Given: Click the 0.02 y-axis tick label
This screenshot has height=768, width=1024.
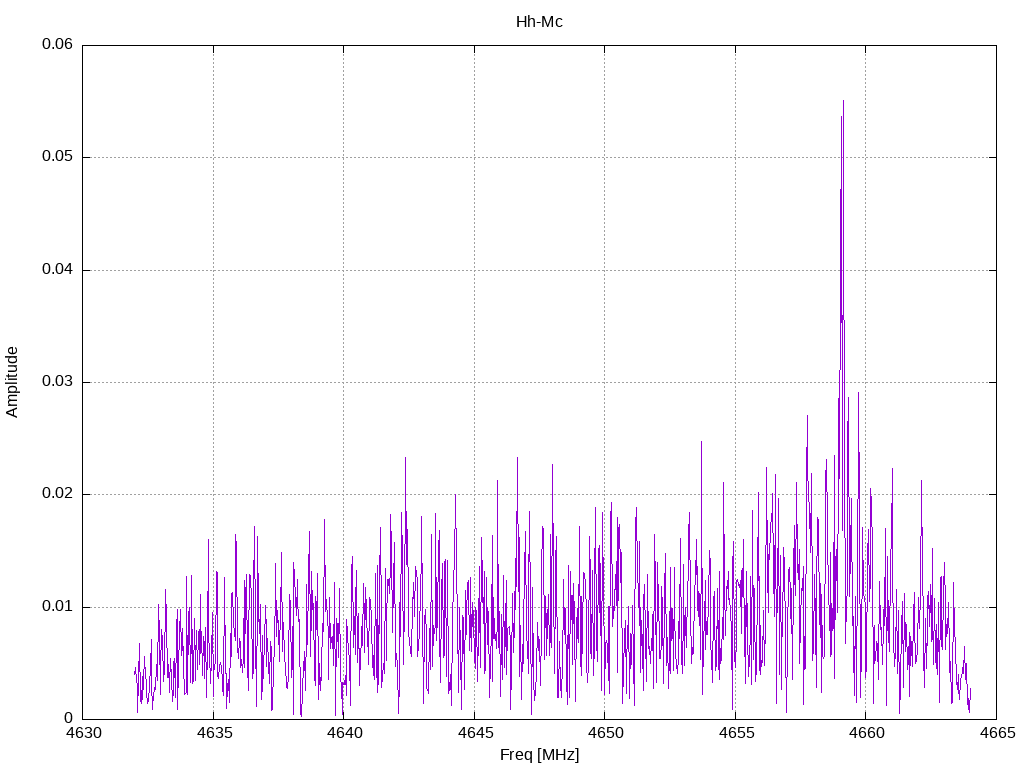Looking at the screenshot, I should pos(57,494).
